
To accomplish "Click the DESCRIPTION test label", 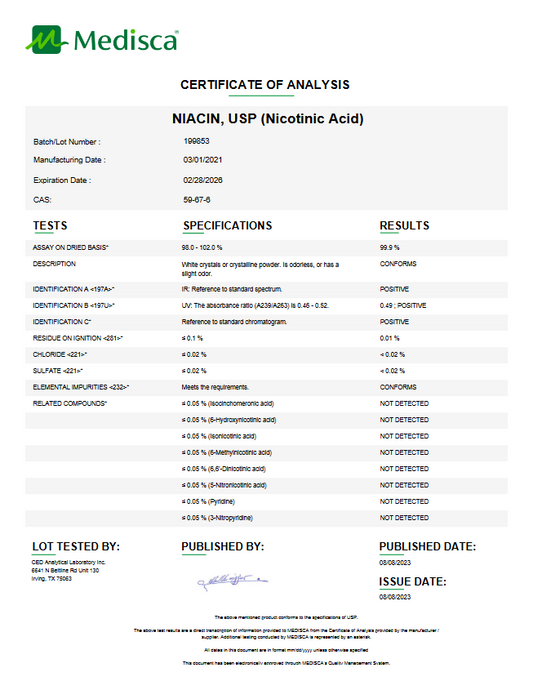I will (x=54, y=264).
